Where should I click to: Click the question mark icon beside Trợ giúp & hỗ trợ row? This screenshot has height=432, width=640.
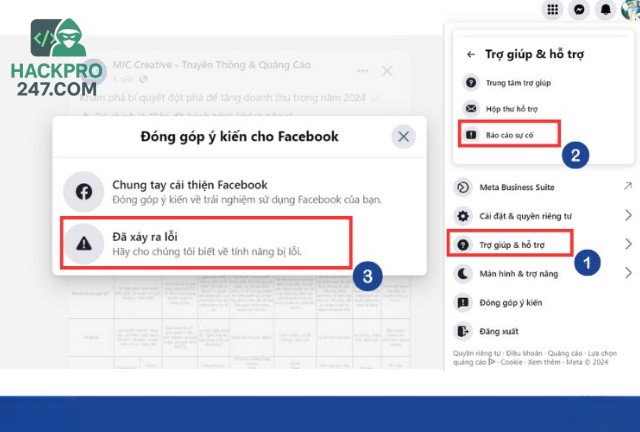coord(463,245)
